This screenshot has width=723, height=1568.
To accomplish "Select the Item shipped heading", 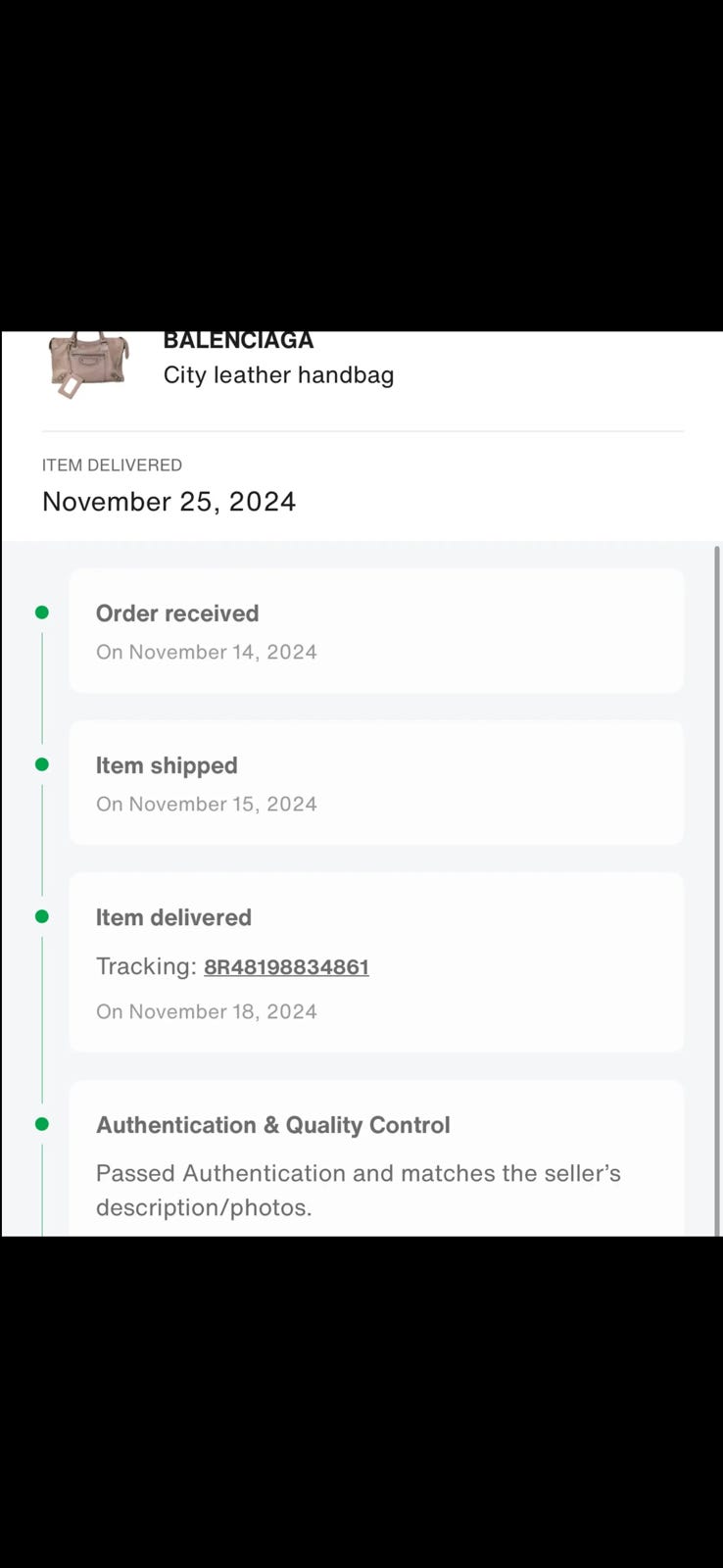I will pyautogui.click(x=167, y=765).
